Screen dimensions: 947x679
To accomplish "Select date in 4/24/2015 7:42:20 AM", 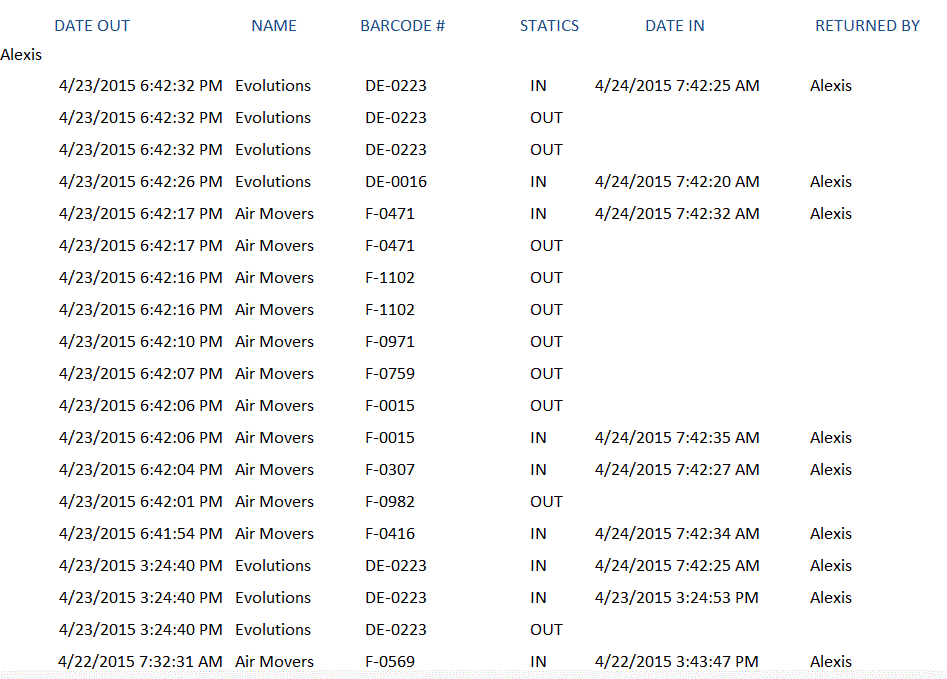I will pos(677,182).
